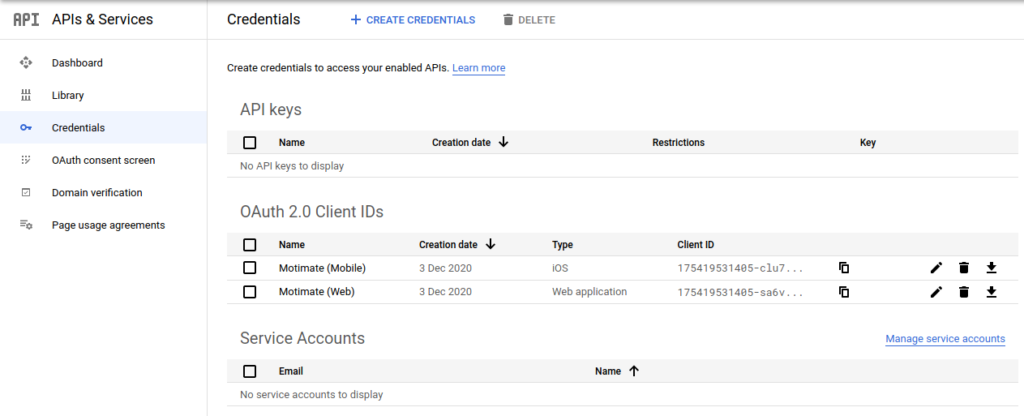The image size is (1024, 416).
Task: Delete the Motimate (Web) OAuth client
Action: 964,292
